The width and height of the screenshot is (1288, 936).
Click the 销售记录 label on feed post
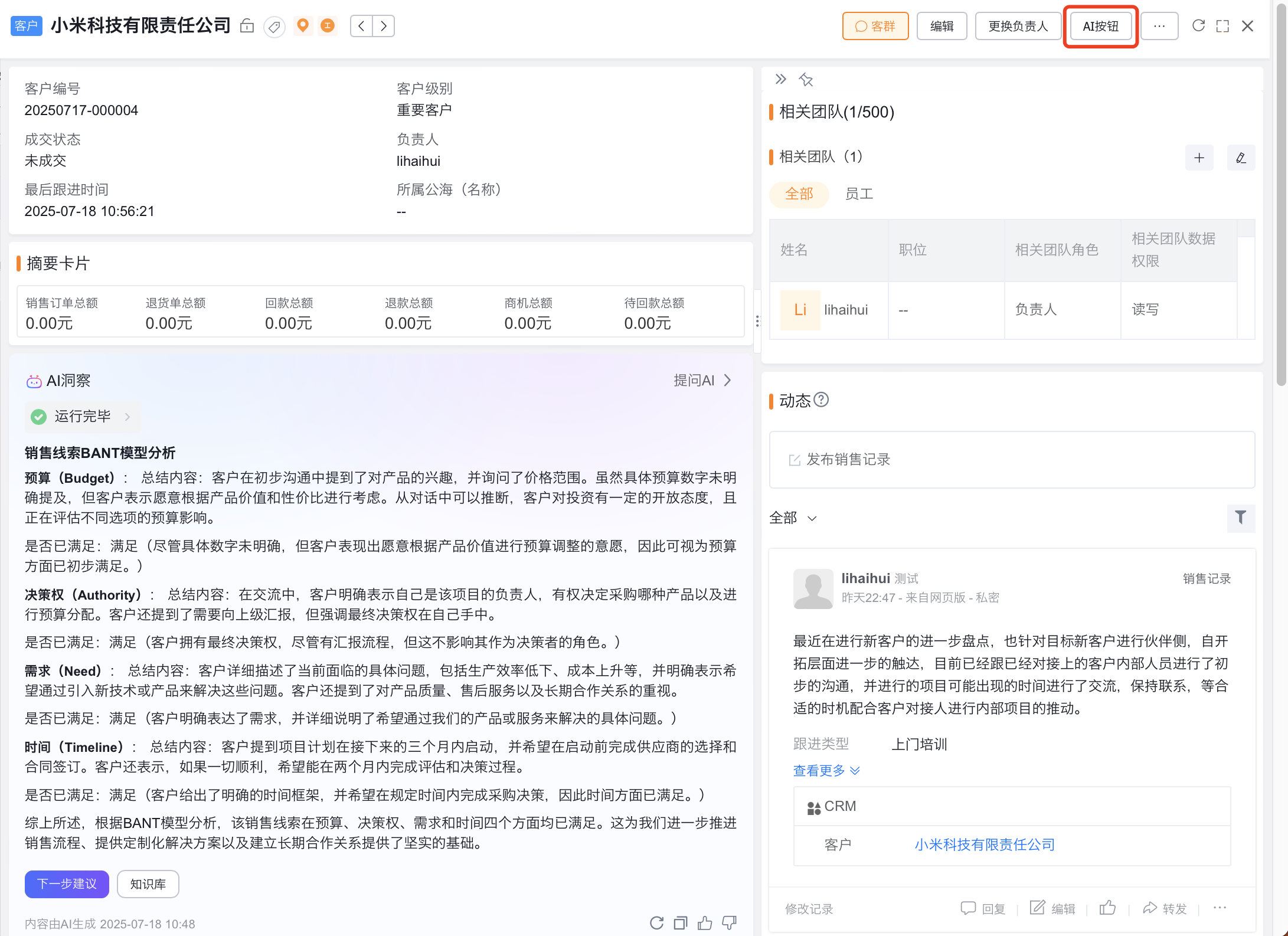pyautogui.click(x=1207, y=579)
